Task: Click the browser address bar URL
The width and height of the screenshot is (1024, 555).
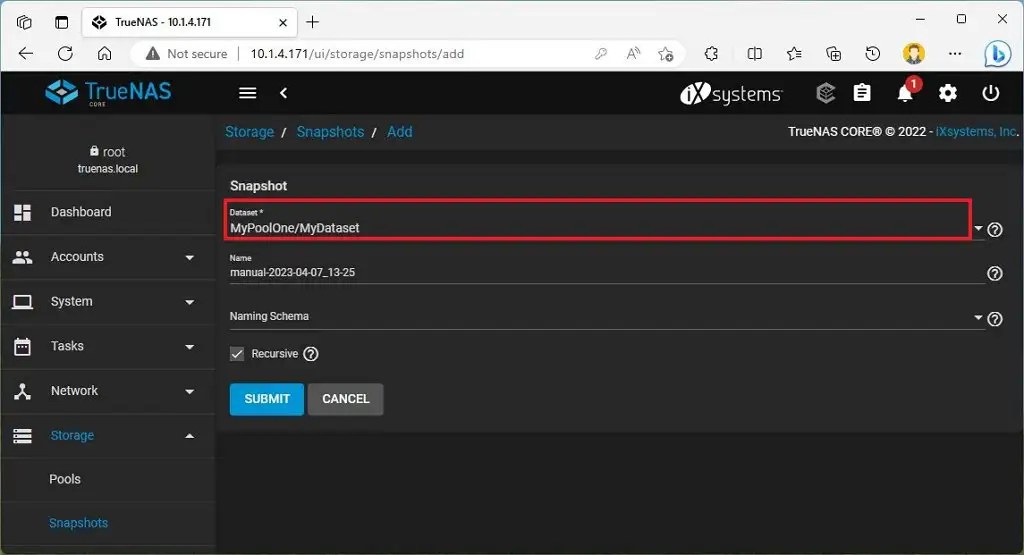Action: point(357,54)
